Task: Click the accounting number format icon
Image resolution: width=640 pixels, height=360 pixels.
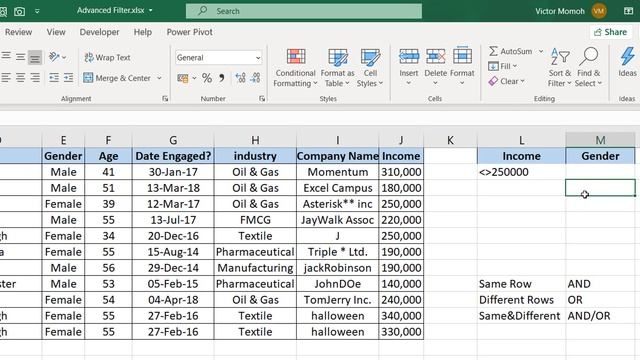Action: tap(183, 78)
